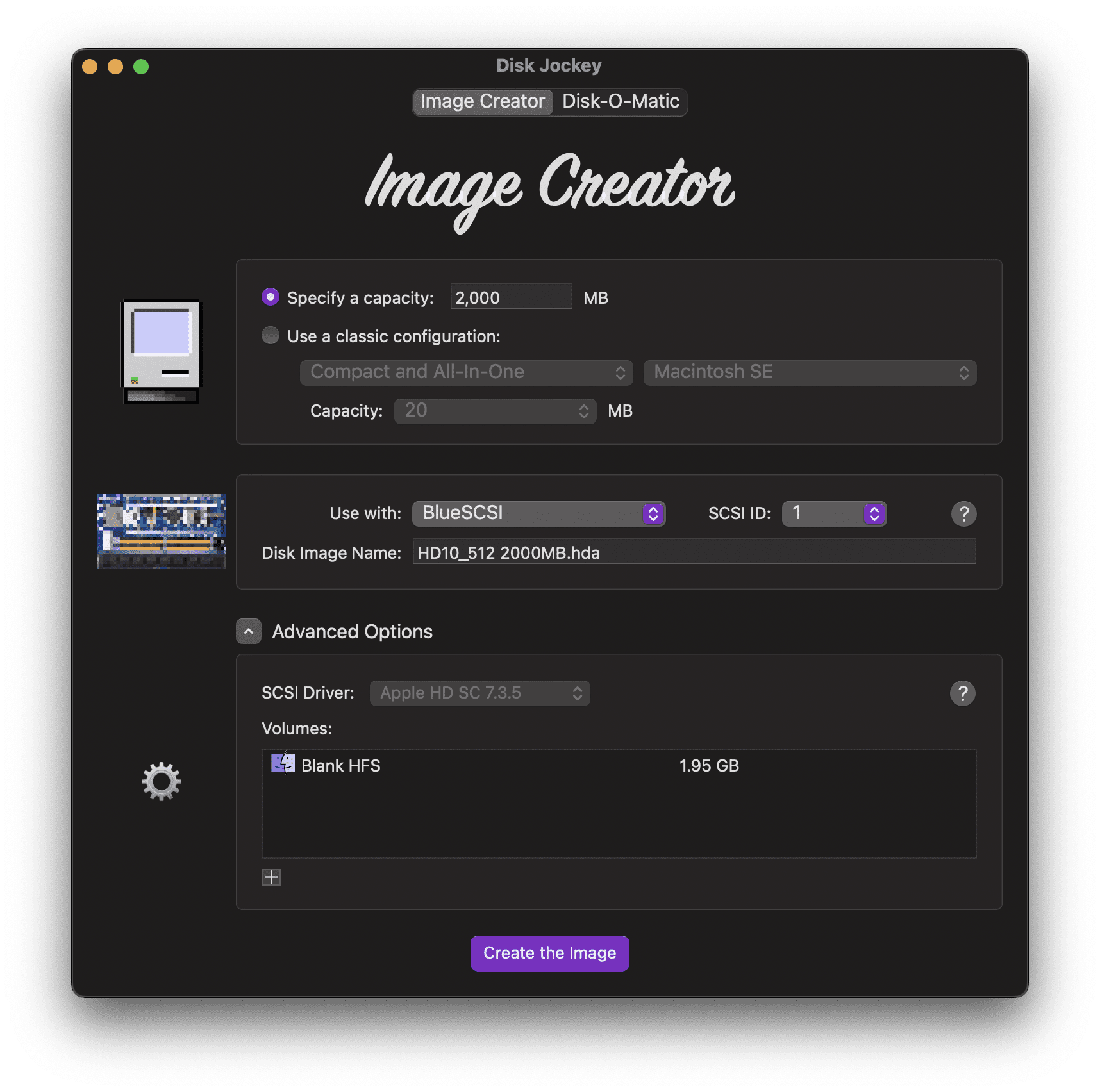Open the SCSI ID dropdown
The image size is (1100, 1092).
pos(835,513)
